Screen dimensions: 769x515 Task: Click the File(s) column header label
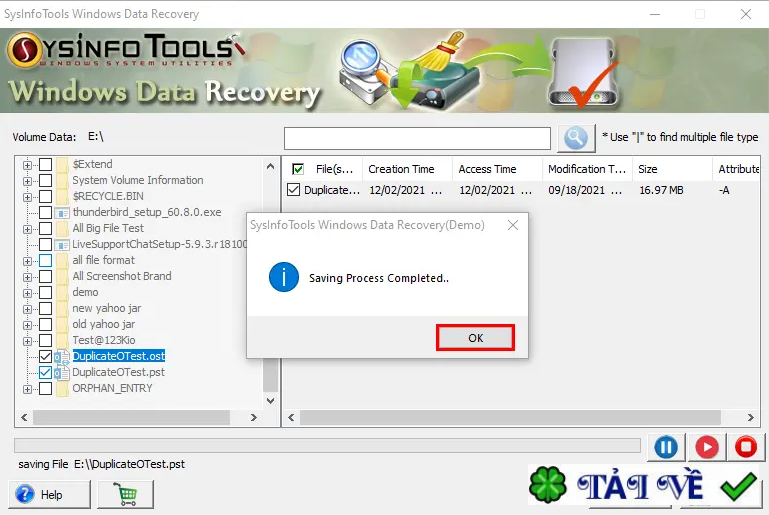(x=334, y=169)
